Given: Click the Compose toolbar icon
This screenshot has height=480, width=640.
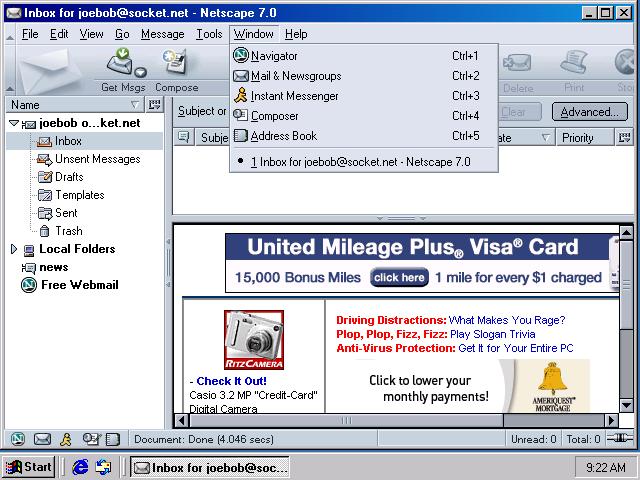Looking at the screenshot, I should (175, 62).
